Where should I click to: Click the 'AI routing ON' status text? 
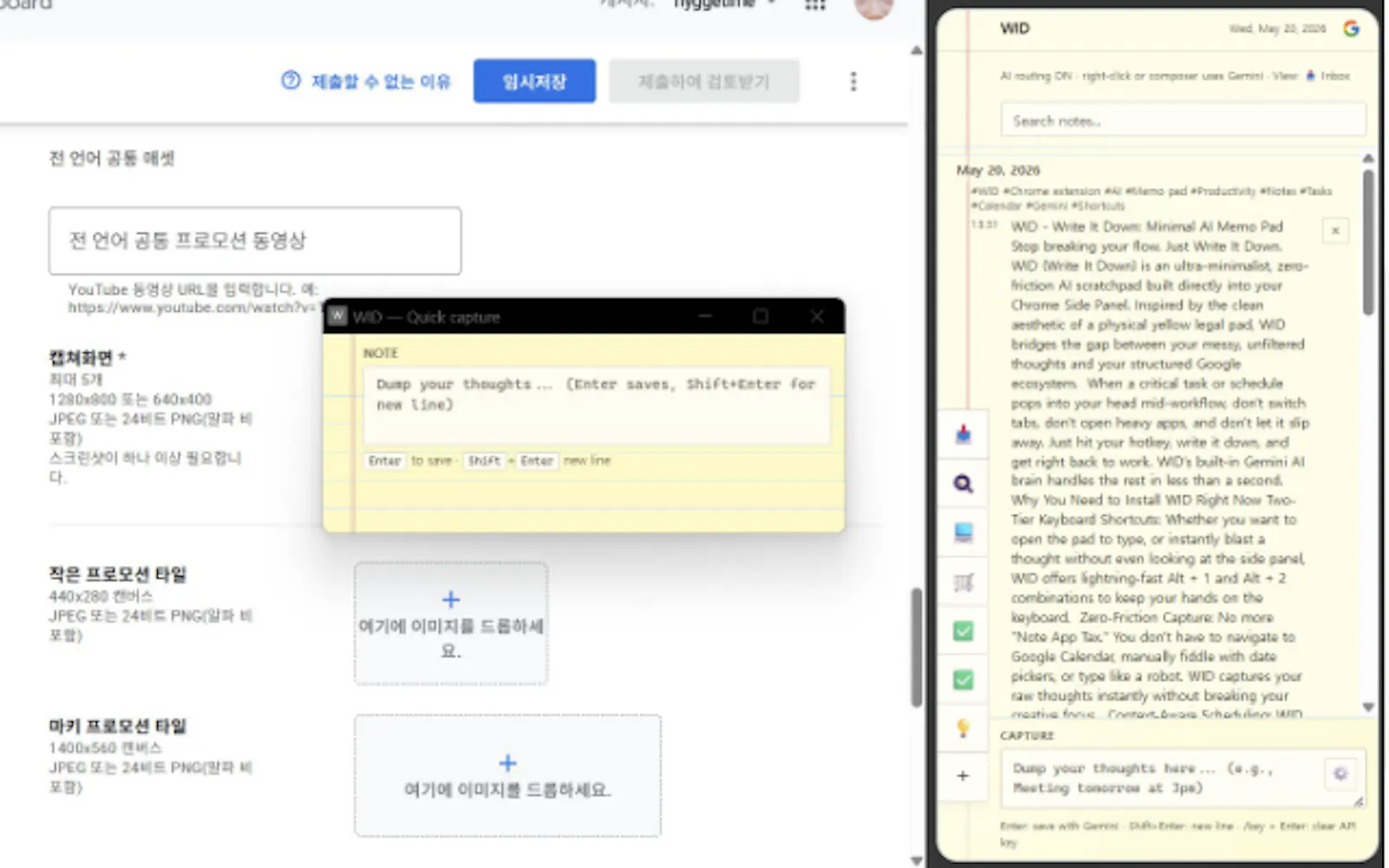click(1036, 76)
